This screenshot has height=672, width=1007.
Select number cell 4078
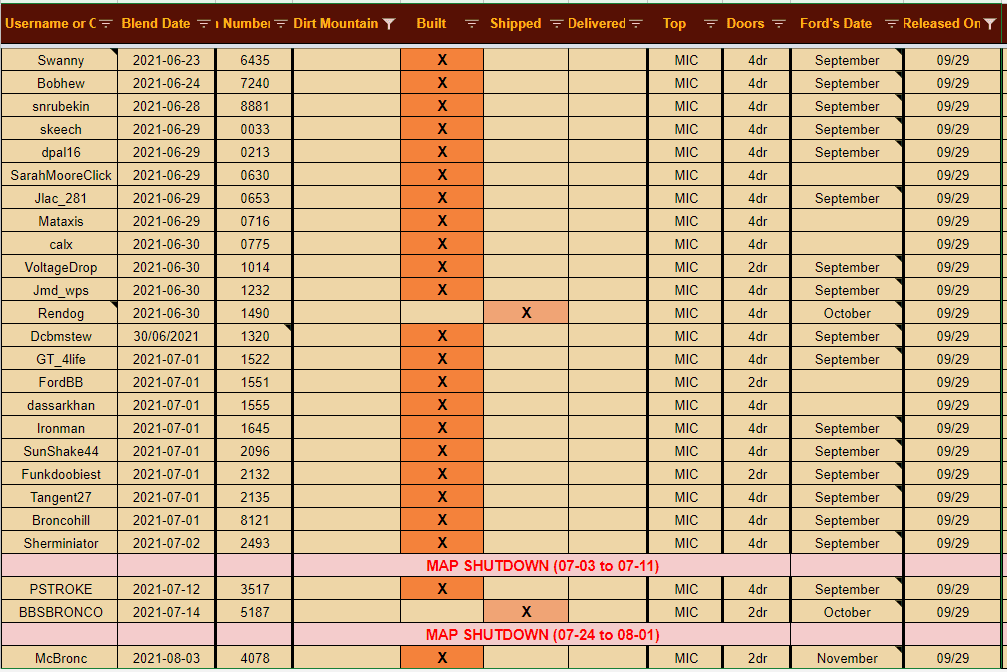pos(254,659)
